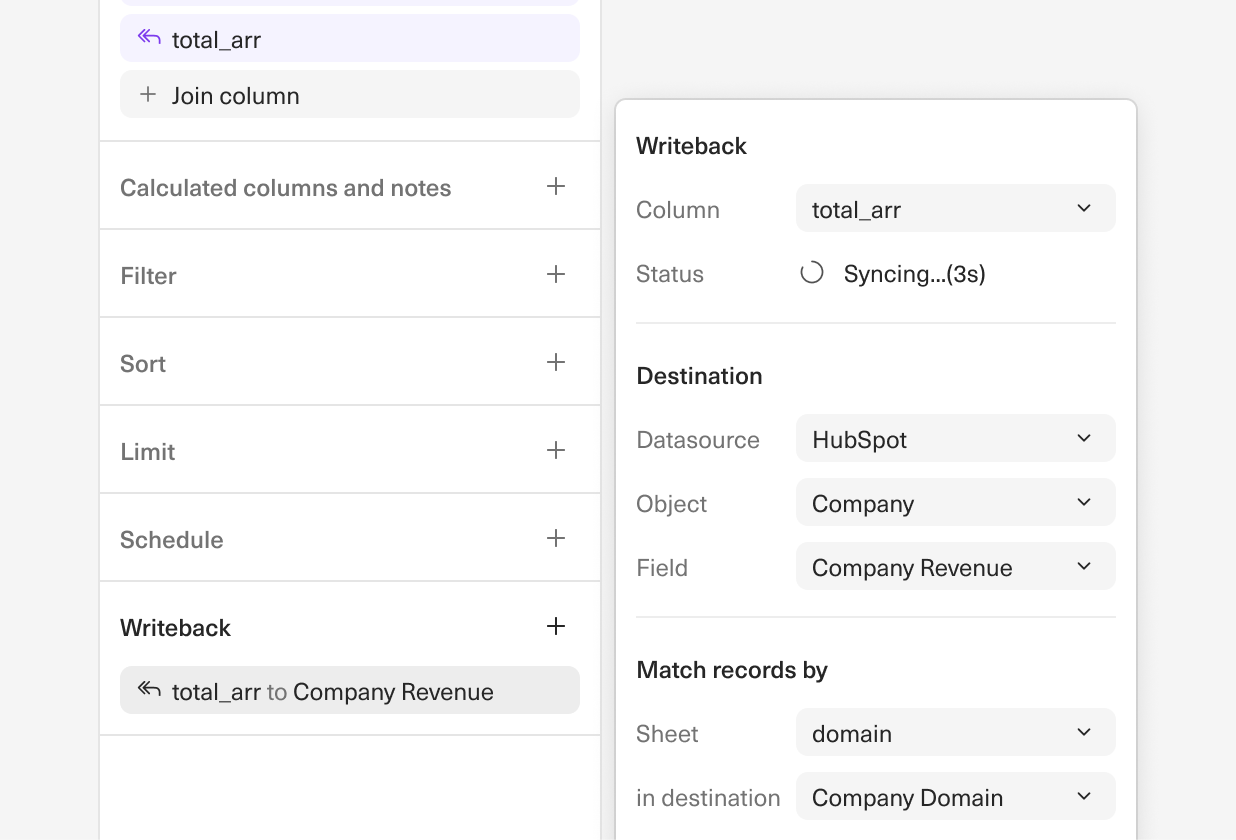Click the Join column button

350,94
